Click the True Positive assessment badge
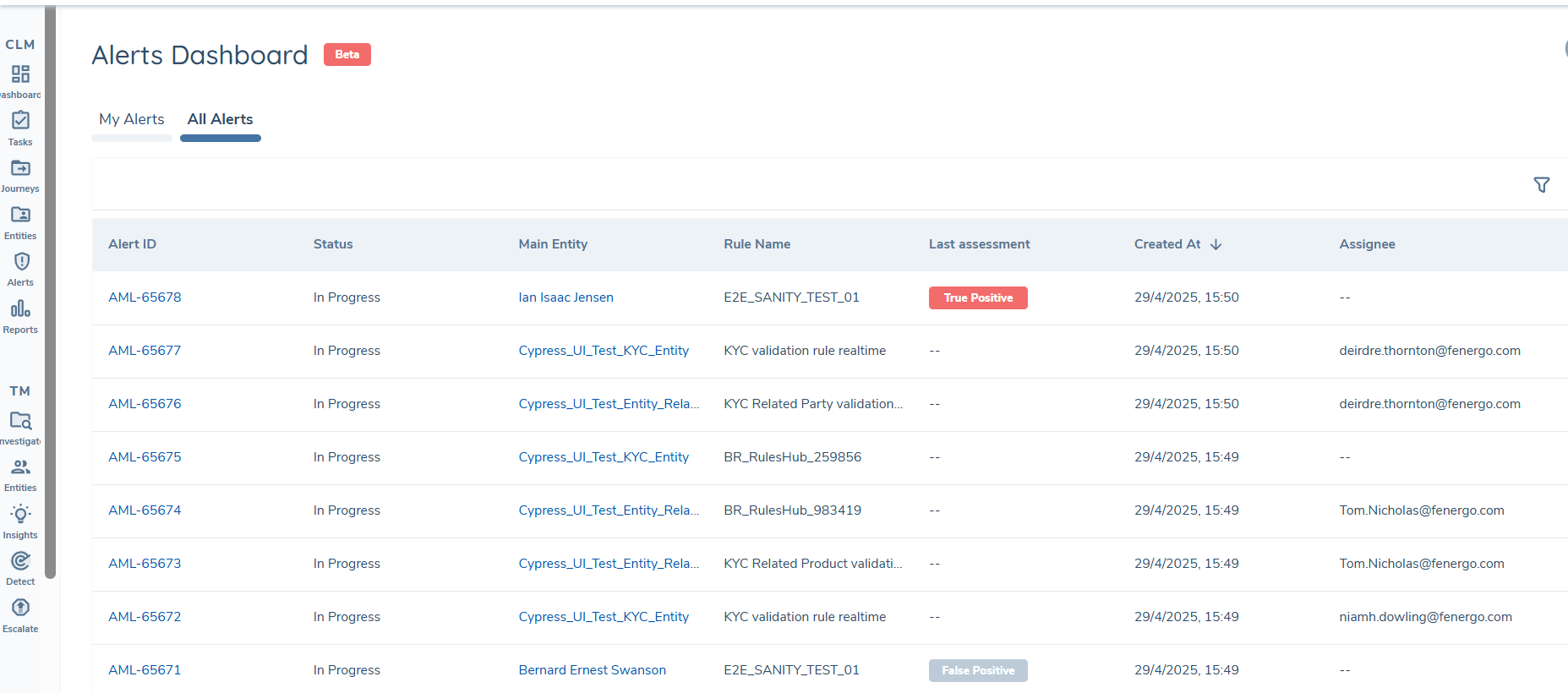The height and width of the screenshot is (693, 1568). coord(977,297)
